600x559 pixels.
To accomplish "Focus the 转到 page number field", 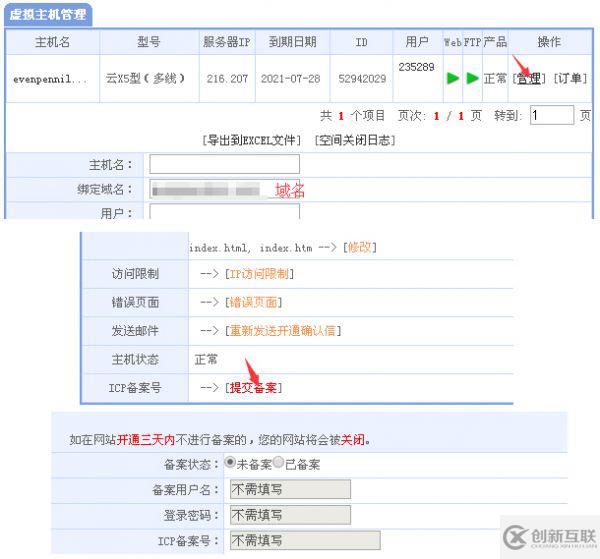I will click(552, 115).
